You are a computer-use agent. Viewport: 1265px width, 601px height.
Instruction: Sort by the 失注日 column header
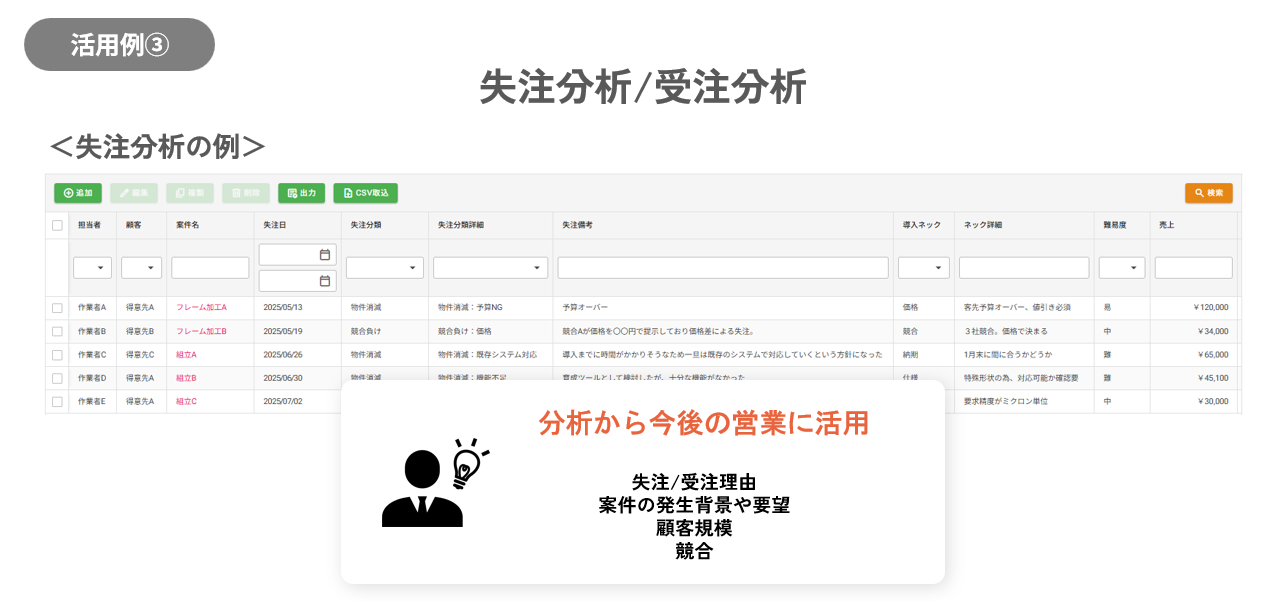pos(275,225)
